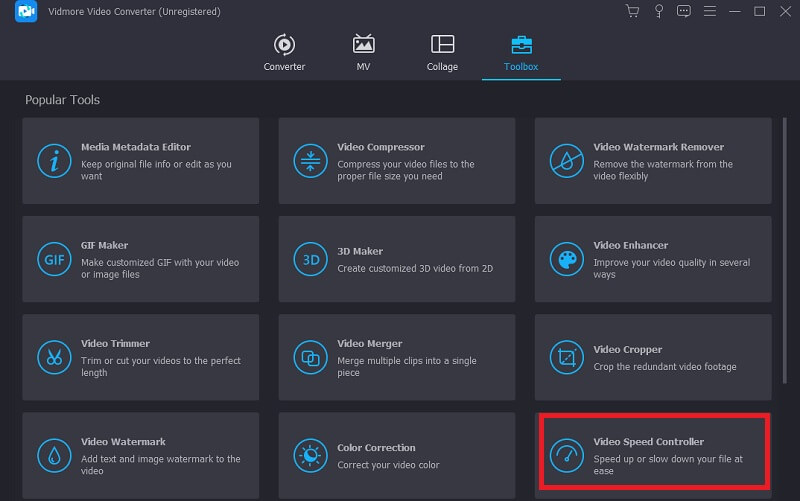Click the Video Cropper icon
The width and height of the screenshot is (800, 501).
[566, 357]
